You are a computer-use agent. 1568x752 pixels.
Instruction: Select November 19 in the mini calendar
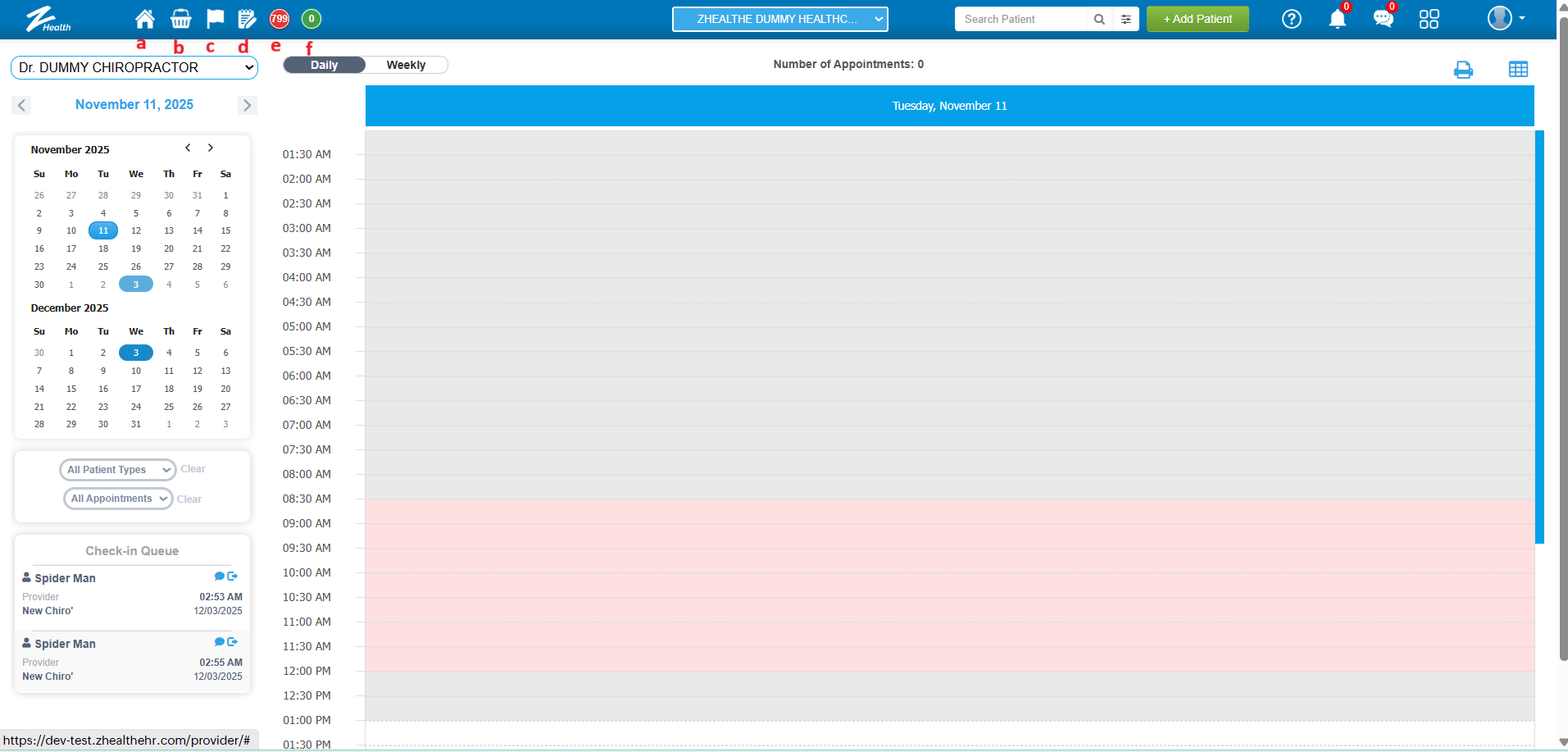[136, 248]
